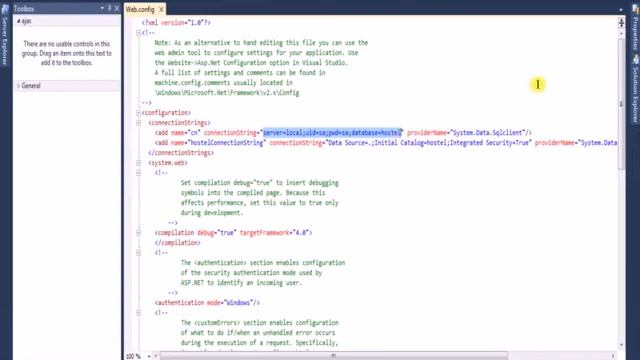The image size is (640, 360).
Task: Click the 100 % zoom box
Action: 133,356
